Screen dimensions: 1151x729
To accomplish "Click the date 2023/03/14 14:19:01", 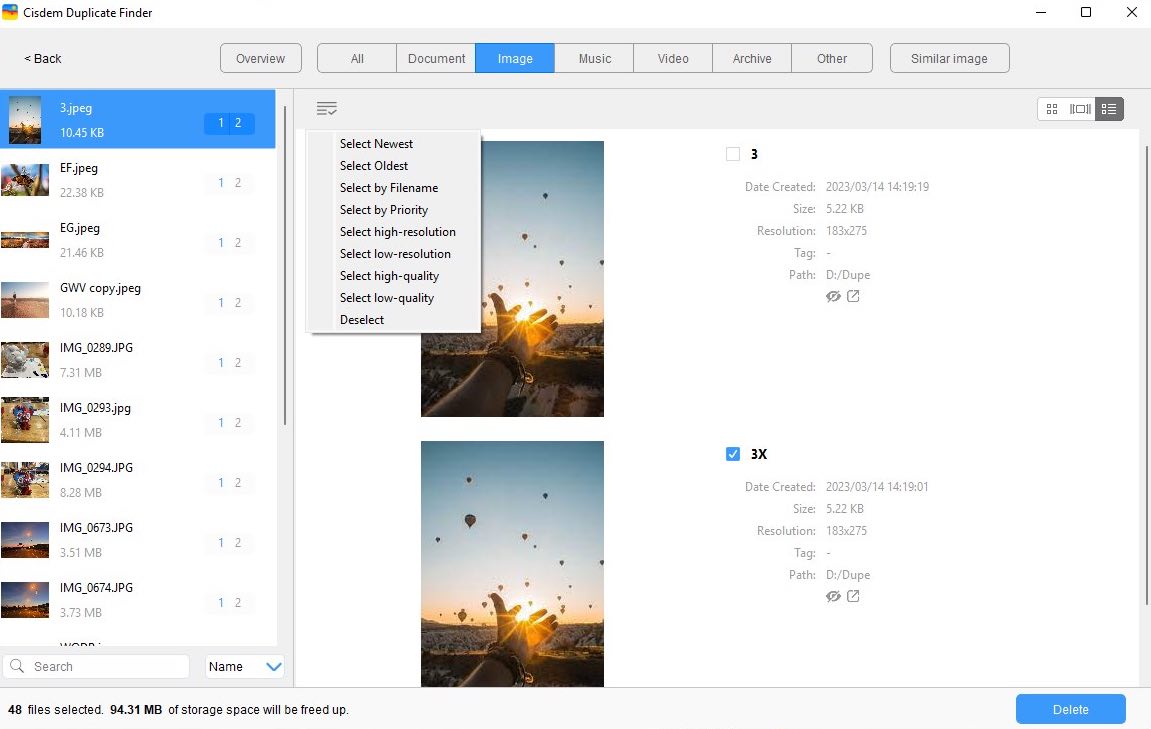I will 876,486.
